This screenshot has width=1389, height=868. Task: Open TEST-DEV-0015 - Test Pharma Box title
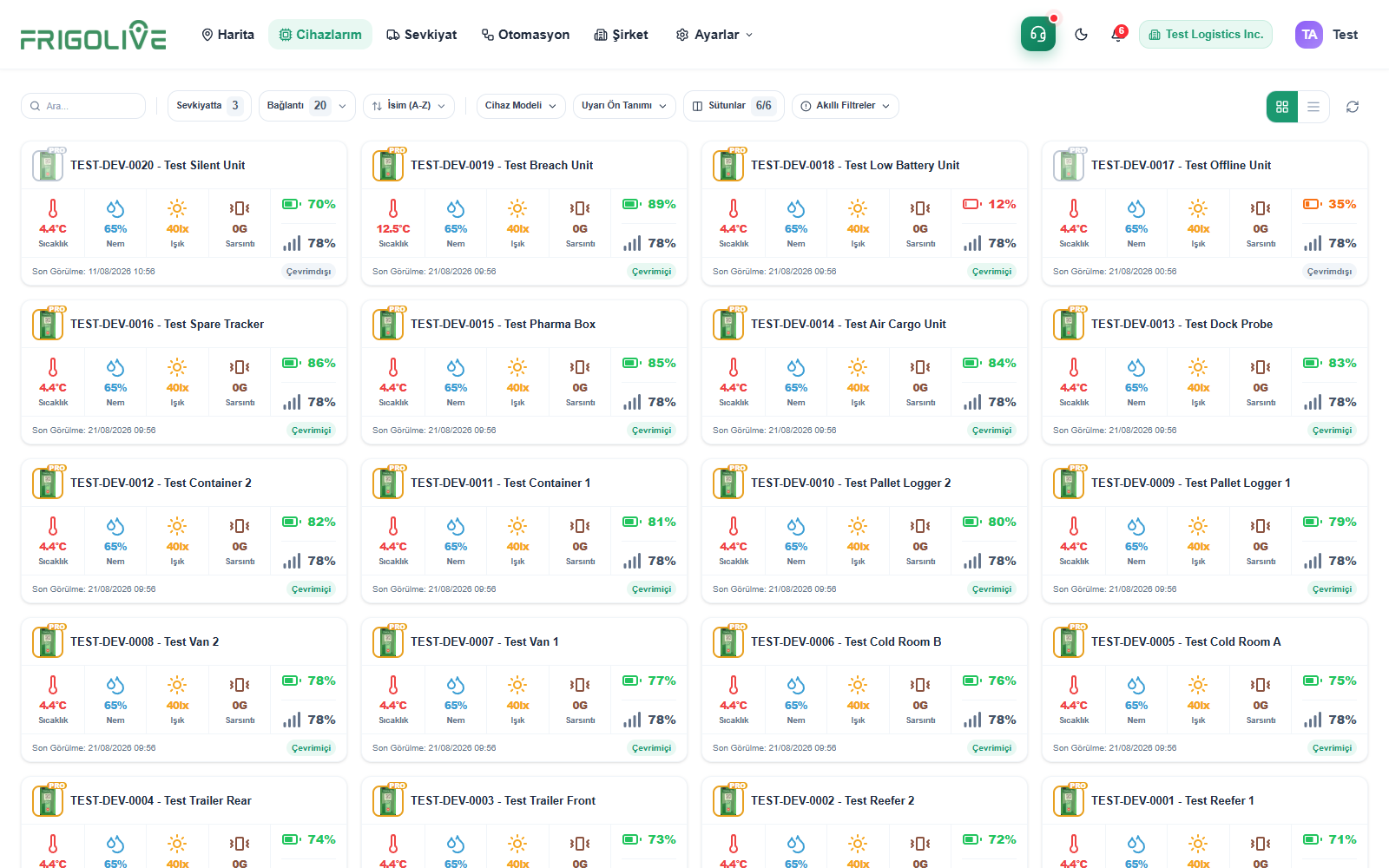point(504,324)
